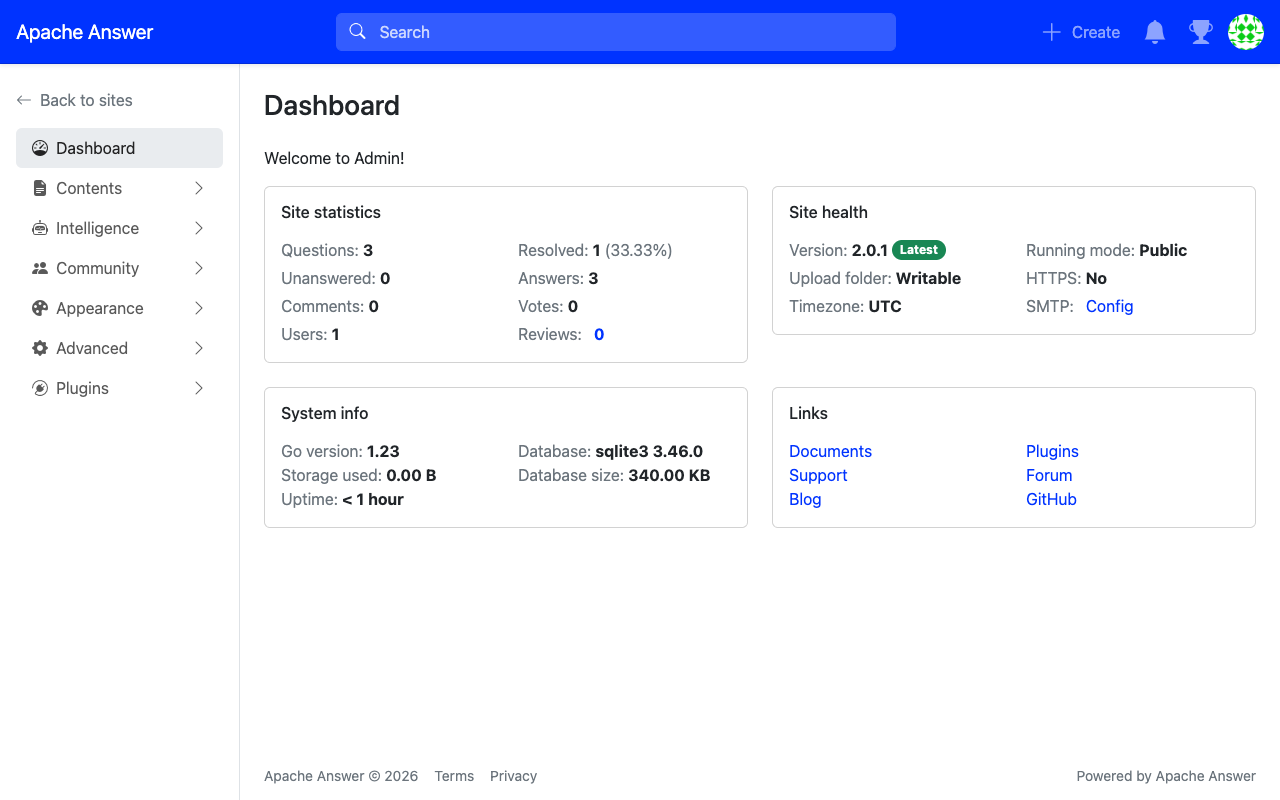Click the 'Resolved: 1 (33.33%)' statistic
Viewport: 1280px width, 800px height.
click(595, 250)
